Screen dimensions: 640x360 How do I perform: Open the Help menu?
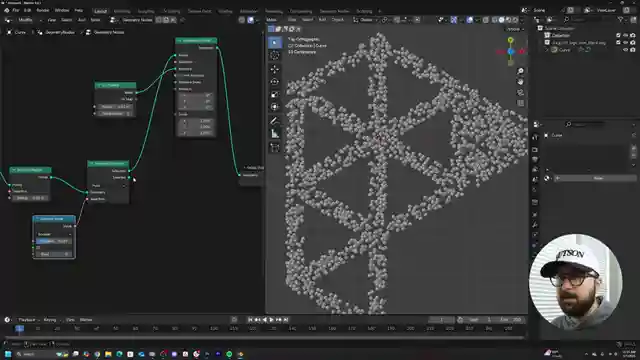(x=79, y=10)
